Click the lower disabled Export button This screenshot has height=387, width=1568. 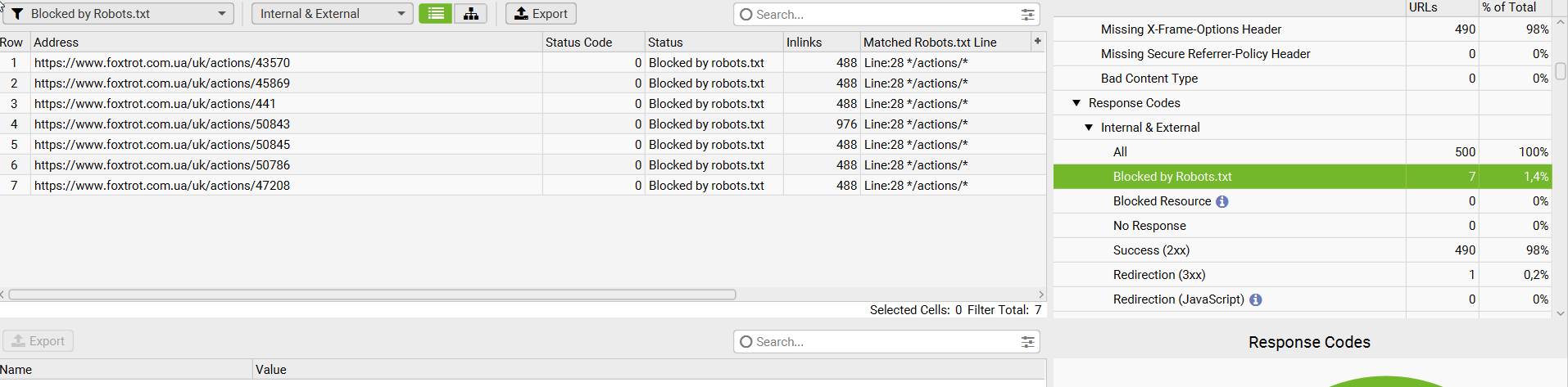[x=39, y=341]
